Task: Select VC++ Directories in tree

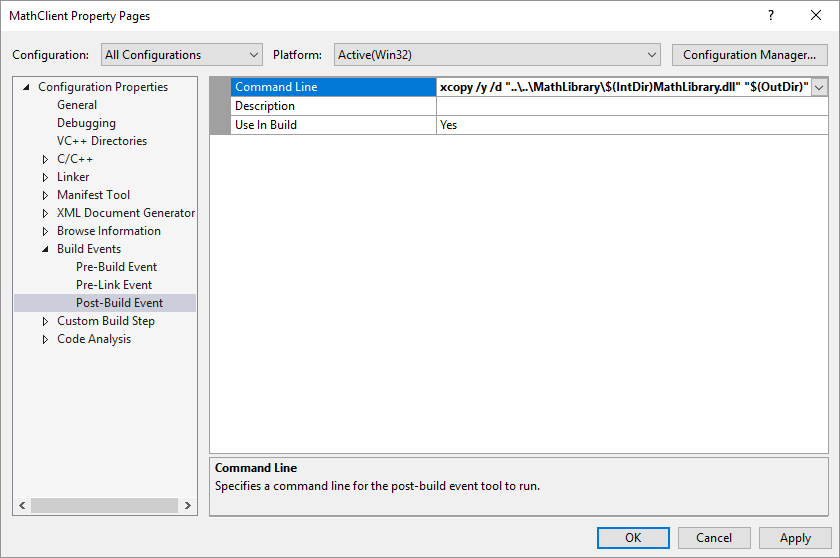Action: 102,141
